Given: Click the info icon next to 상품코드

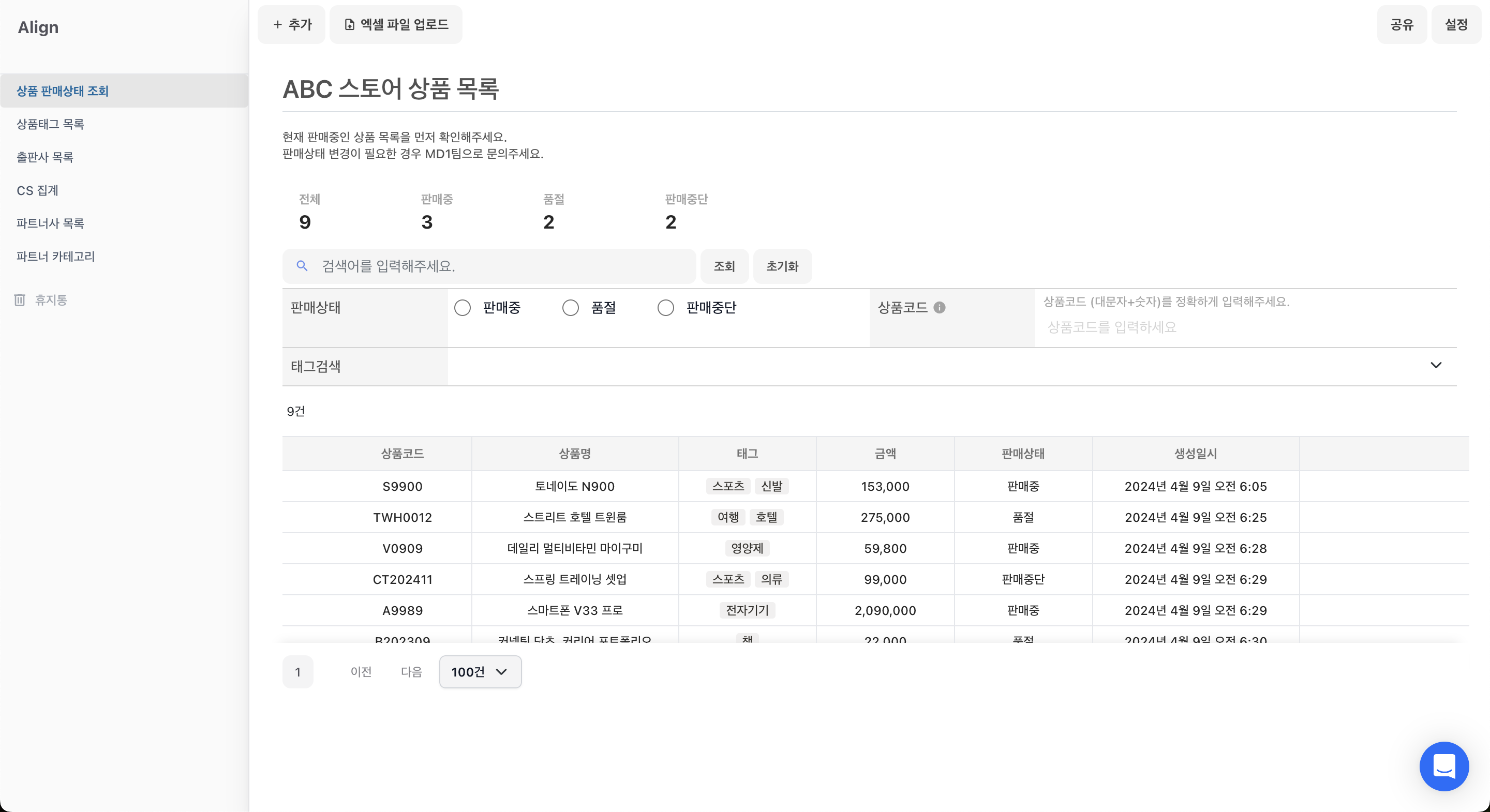Looking at the screenshot, I should tap(940, 308).
